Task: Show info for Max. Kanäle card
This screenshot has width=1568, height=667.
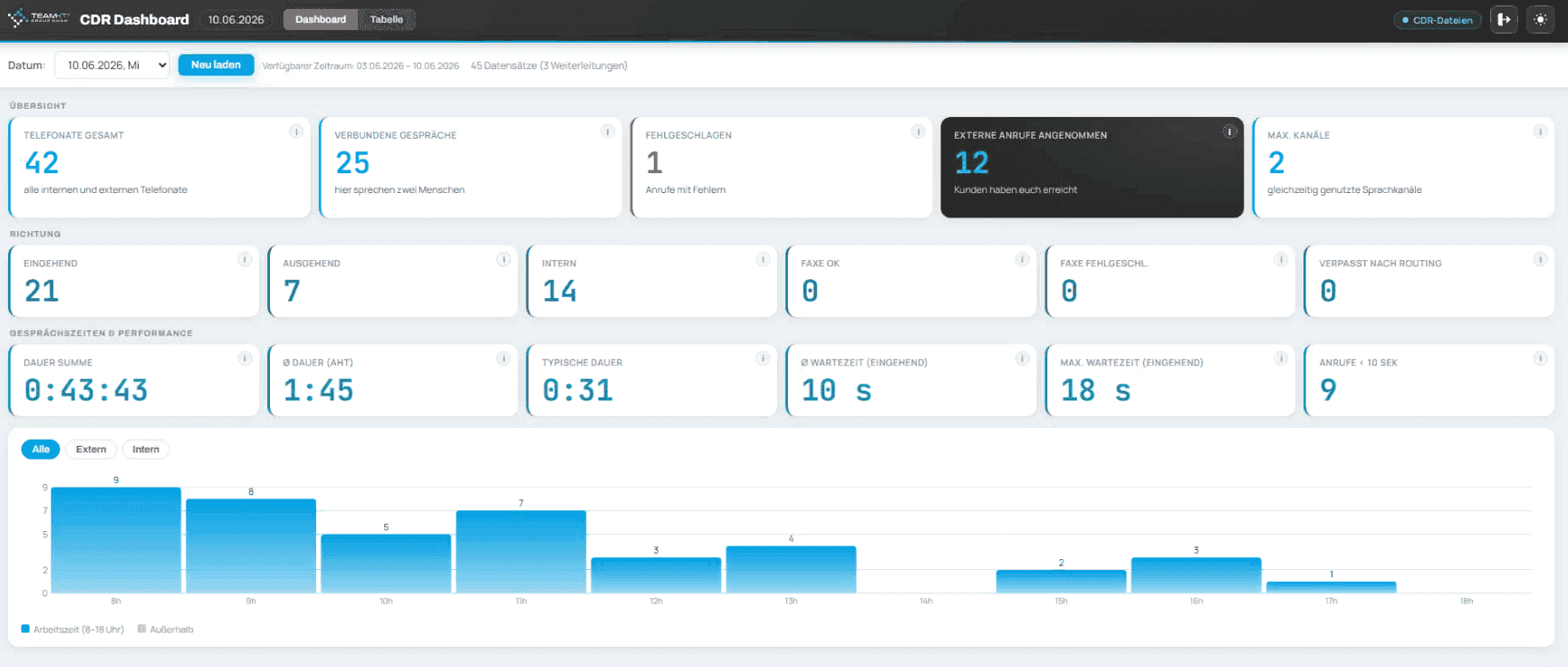Action: (1540, 131)
